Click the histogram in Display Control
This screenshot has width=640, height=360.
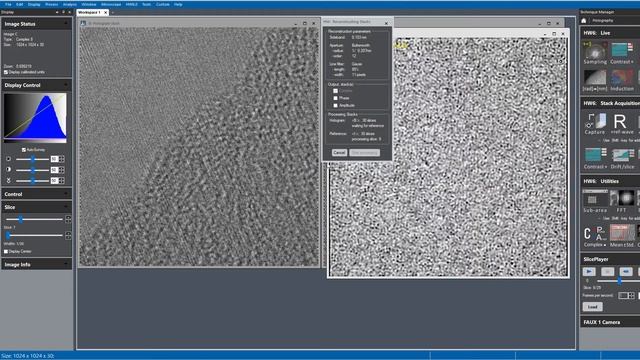point(35,118)
